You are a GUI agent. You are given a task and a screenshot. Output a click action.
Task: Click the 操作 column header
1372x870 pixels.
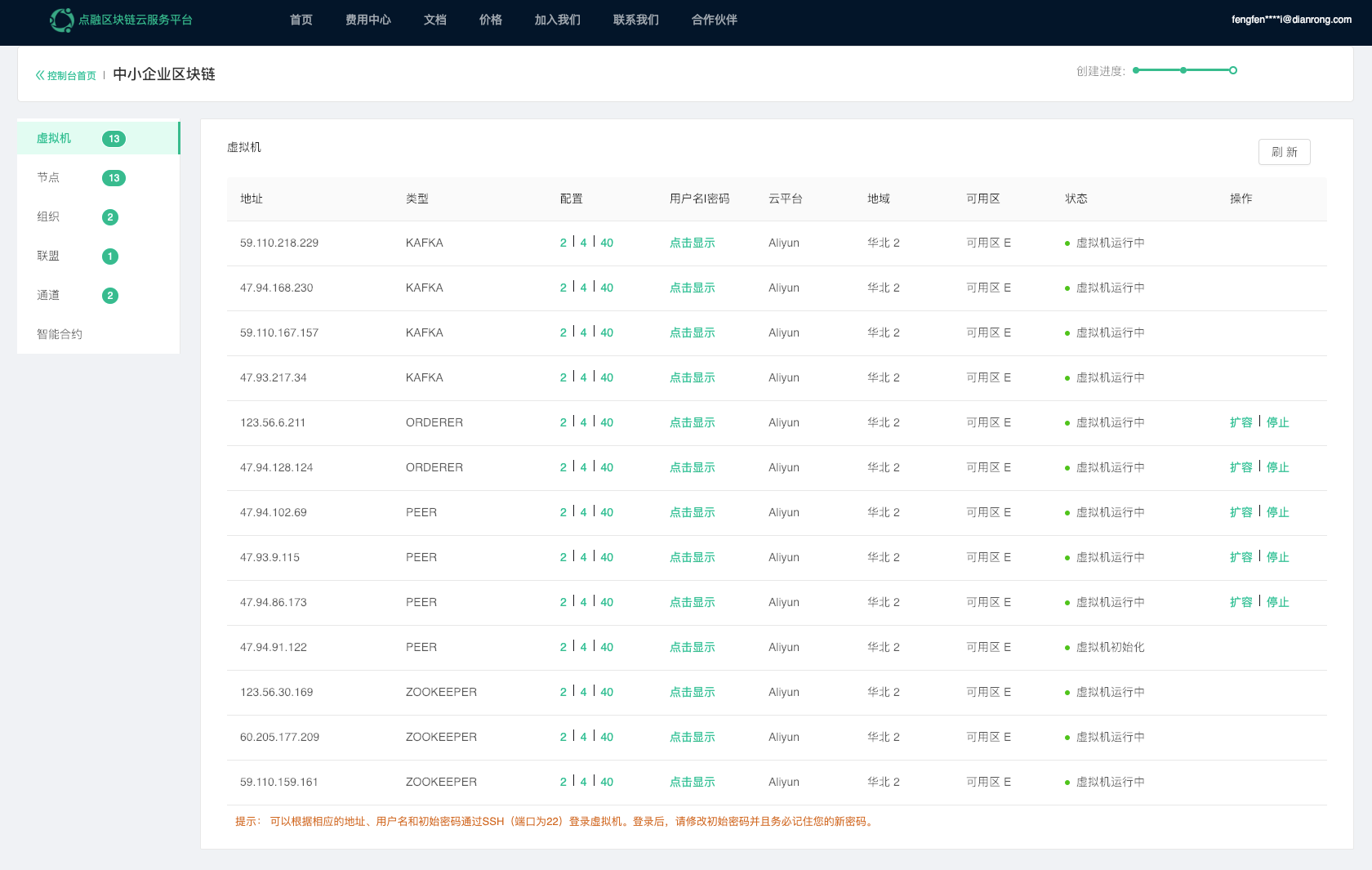click(1241, 199)
